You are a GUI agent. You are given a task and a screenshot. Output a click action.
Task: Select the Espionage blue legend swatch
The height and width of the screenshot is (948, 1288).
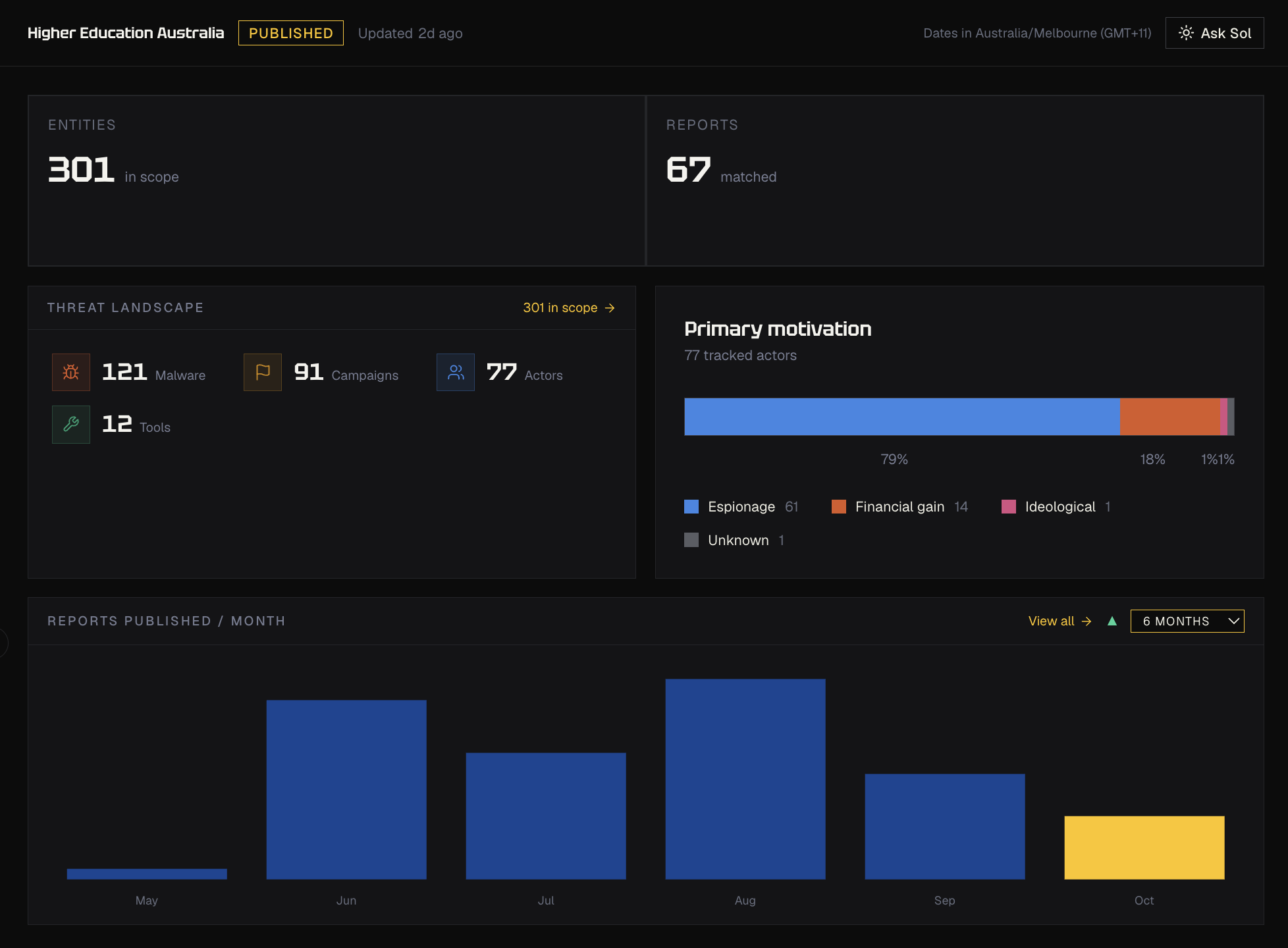(x=691, y=506)
